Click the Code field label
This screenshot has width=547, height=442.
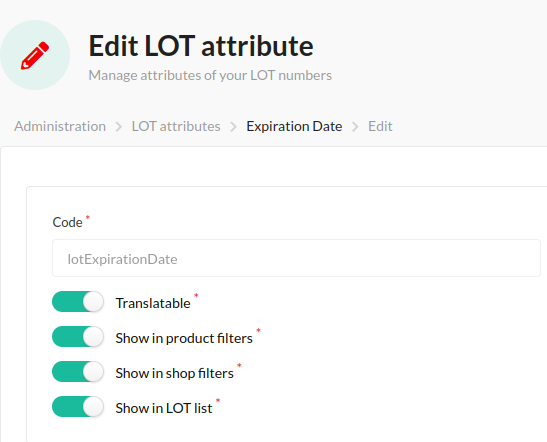tap(67, 222)
